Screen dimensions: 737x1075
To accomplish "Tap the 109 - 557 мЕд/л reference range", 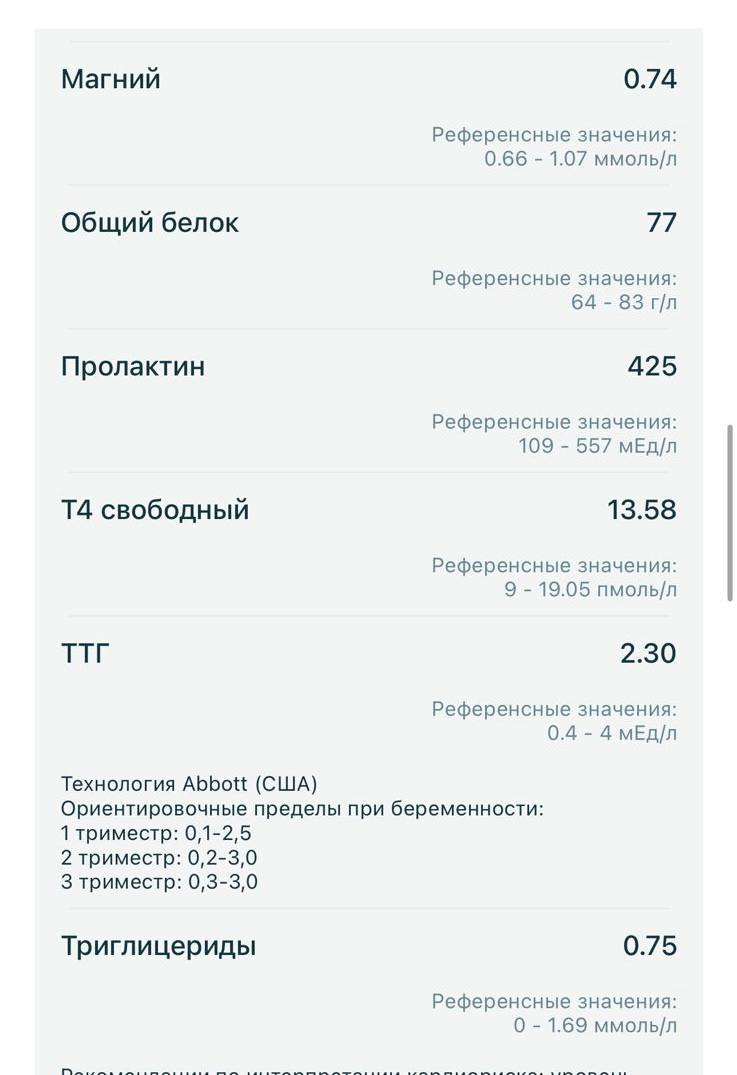I will click(x=597, y=446).
